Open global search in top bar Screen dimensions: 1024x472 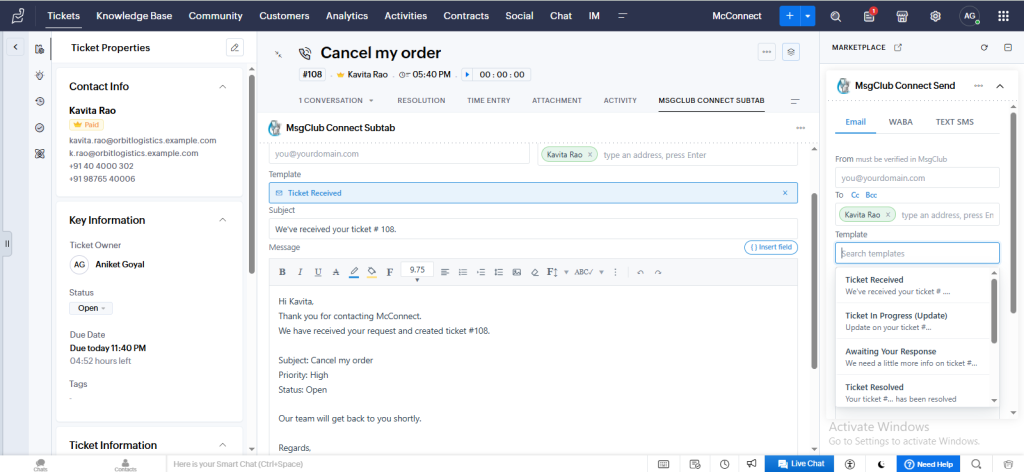click(835, 16)
